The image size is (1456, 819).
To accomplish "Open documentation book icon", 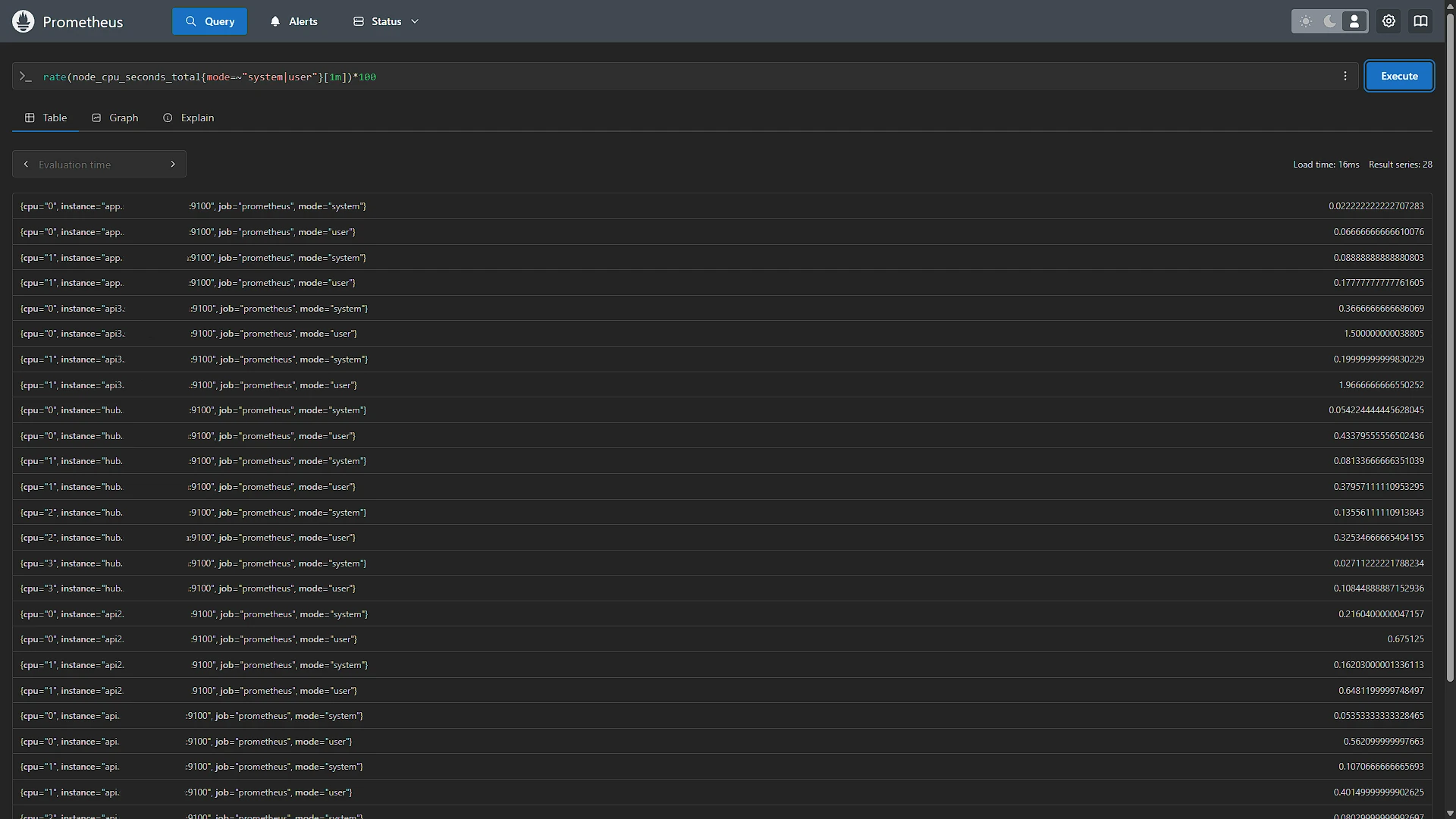I will point(1420,21).
